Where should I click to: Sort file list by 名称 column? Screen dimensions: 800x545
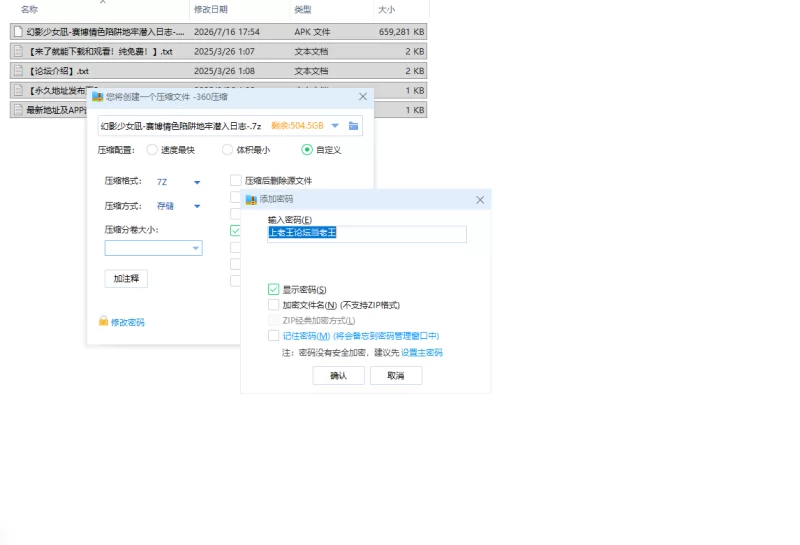click(30, 9)
